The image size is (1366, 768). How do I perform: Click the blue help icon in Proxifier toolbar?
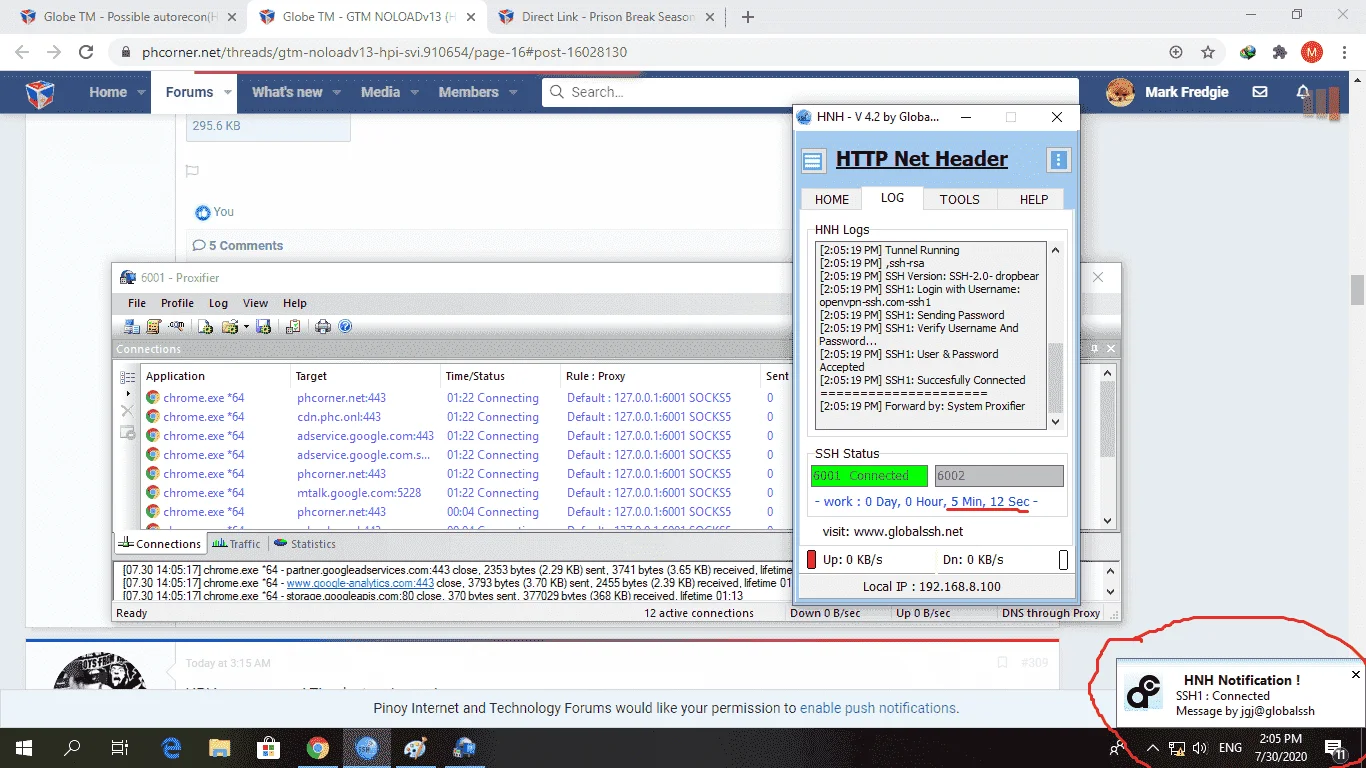coord(346,326)
